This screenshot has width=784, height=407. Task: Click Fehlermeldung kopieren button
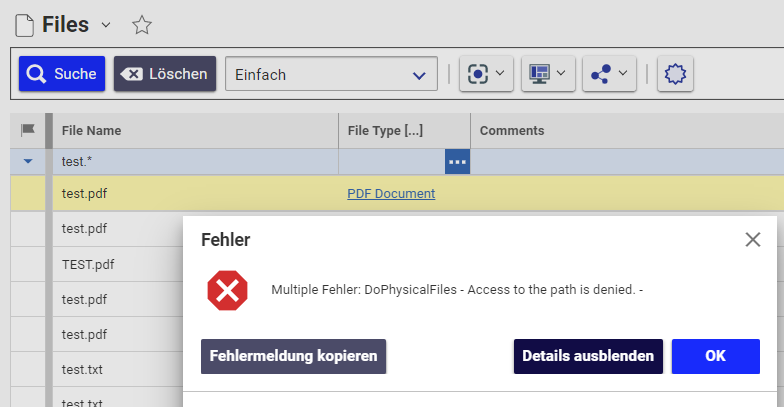coord(293,356)
